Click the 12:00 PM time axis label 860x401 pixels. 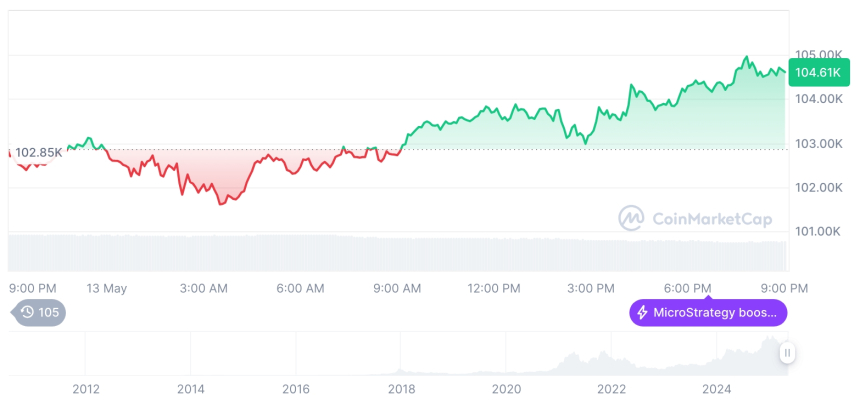(494, 288)
